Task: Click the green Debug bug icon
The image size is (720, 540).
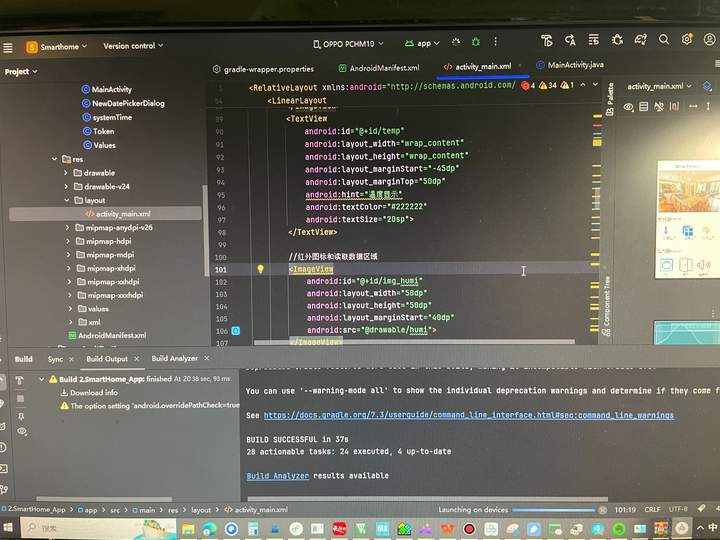Action: pyautogui.click(x=476, y=42)
